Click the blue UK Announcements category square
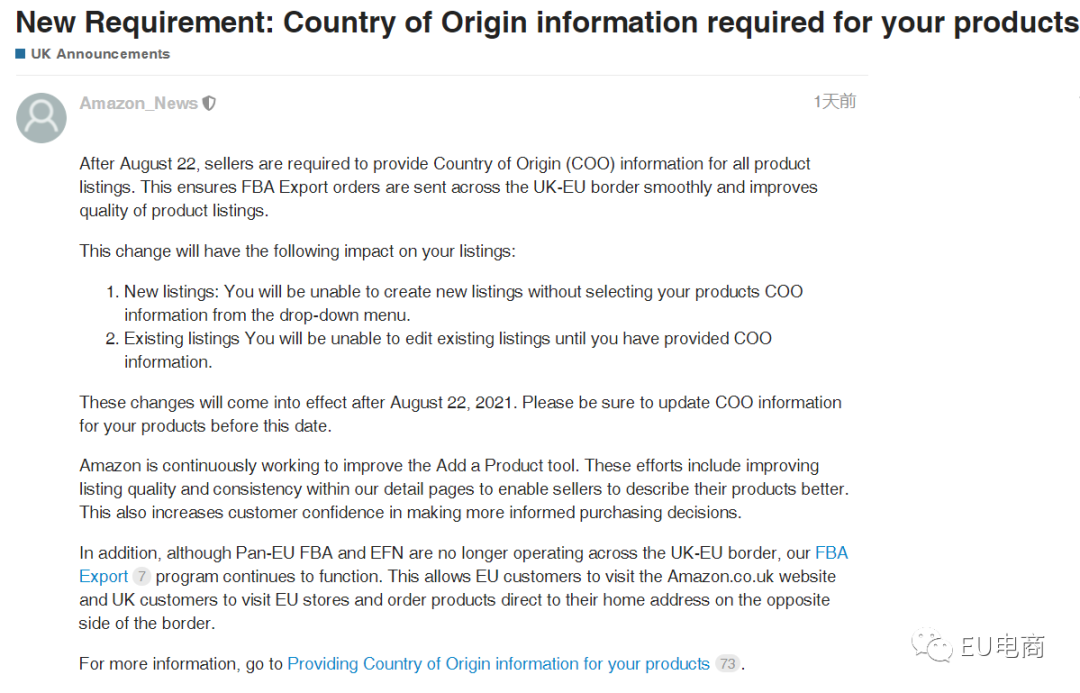1080x693 pixels. (x=20, y=54)
